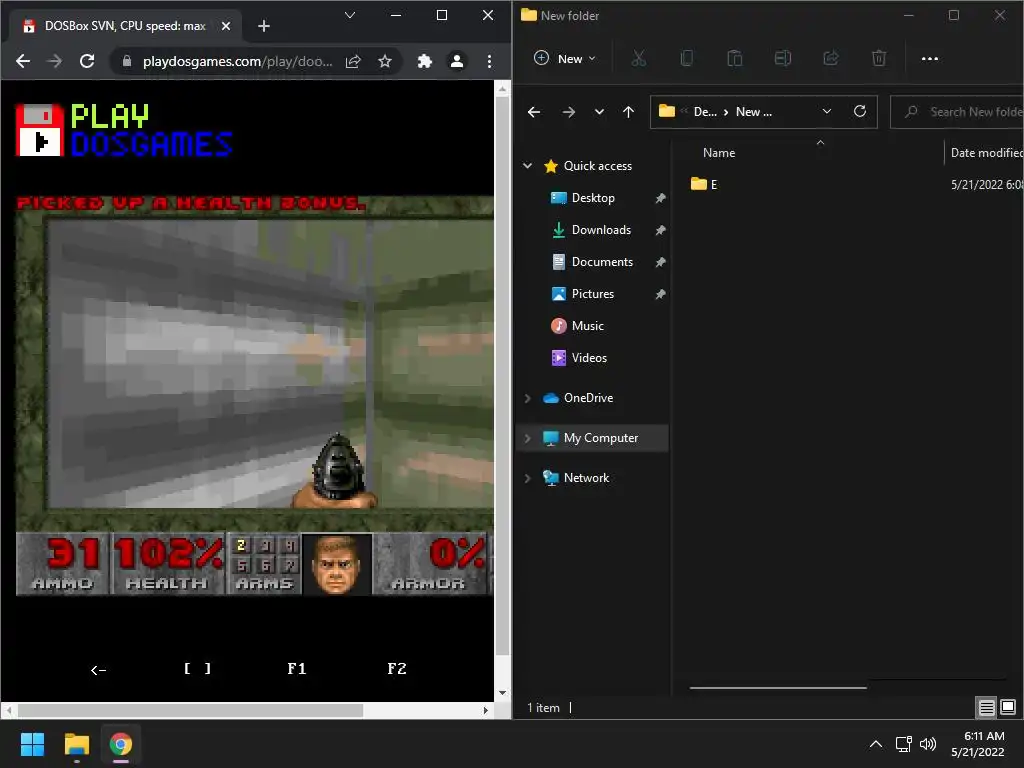Click the De... breadcrumb in address path
The height and width of the screenshot is (768, 1024).
[x=705, y=112]
